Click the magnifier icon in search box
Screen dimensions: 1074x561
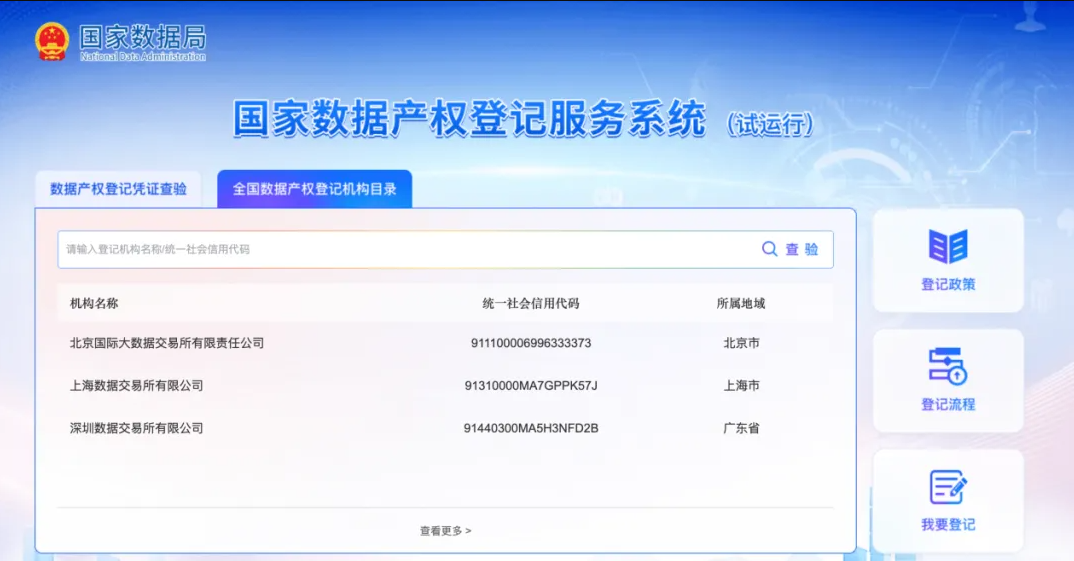click(x=769, y=249)
